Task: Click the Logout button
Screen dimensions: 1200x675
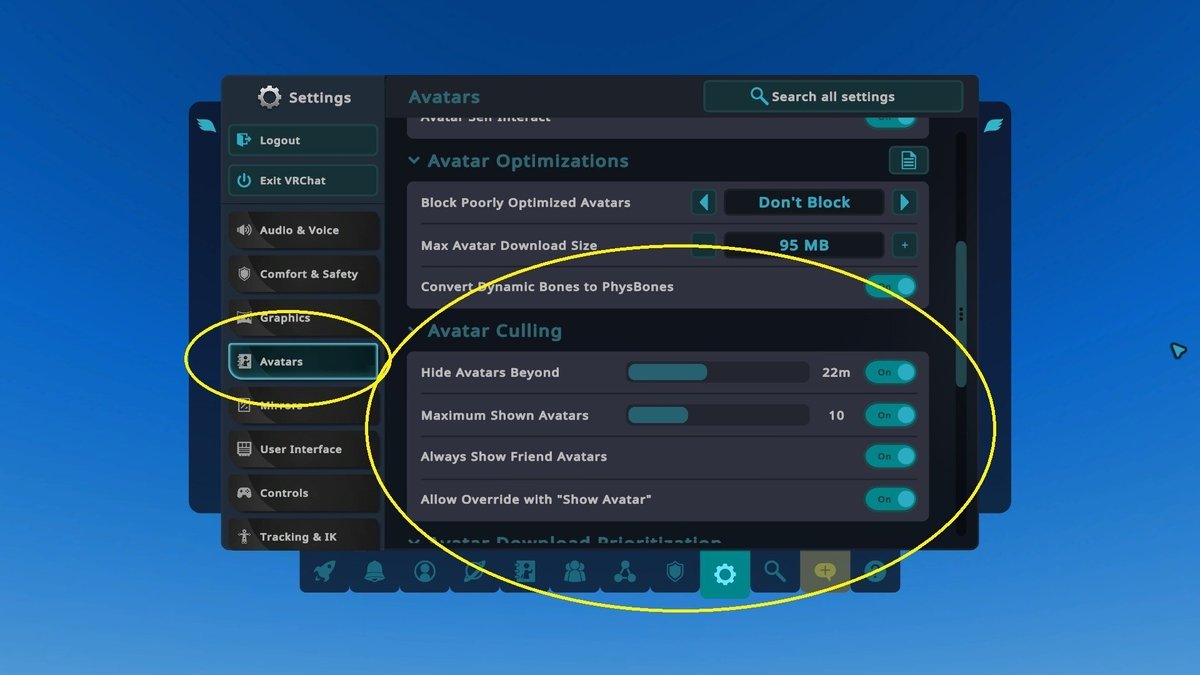Action: click(x=303, y=140)
